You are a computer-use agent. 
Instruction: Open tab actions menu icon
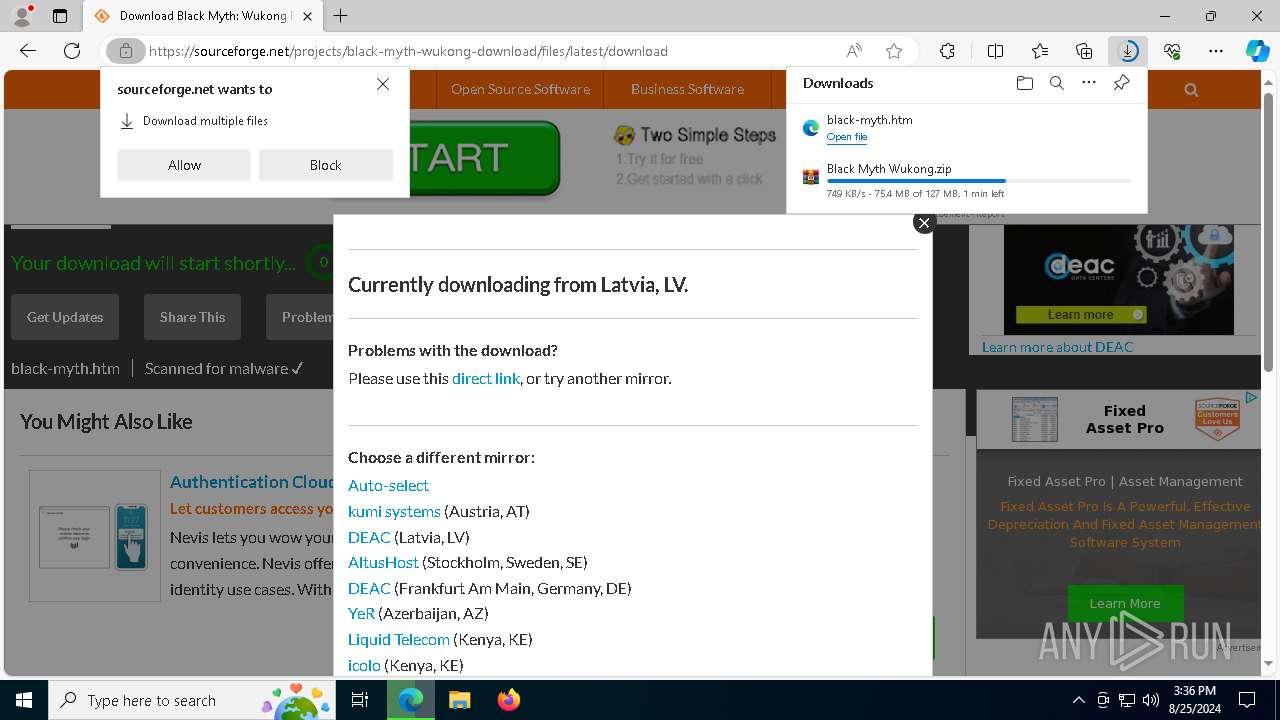click(60, 16)
